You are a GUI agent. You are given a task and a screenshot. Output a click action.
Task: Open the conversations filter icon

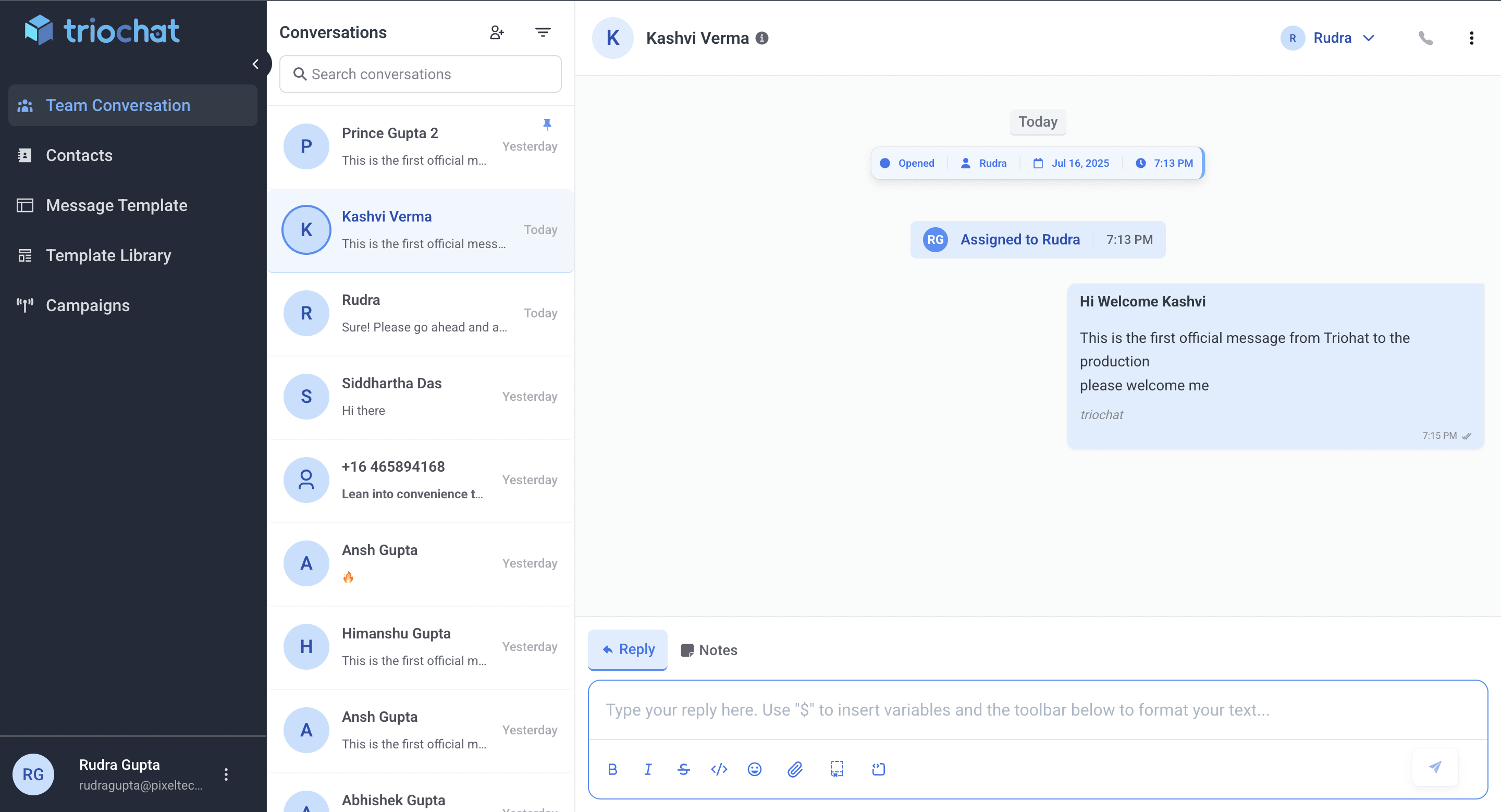click(543, 33)
